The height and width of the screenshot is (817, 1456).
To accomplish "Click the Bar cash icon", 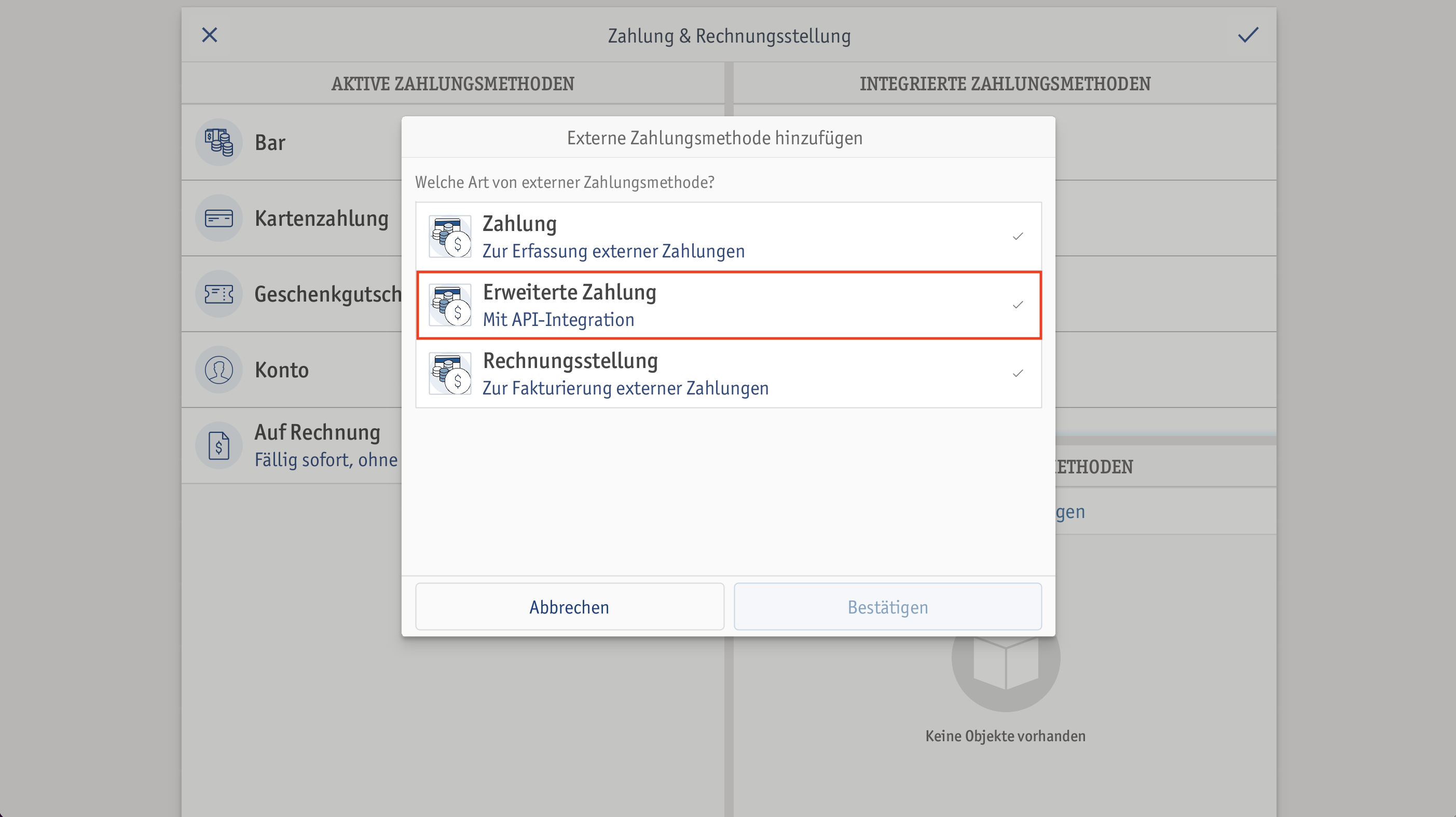I will [x=219, y=142].
